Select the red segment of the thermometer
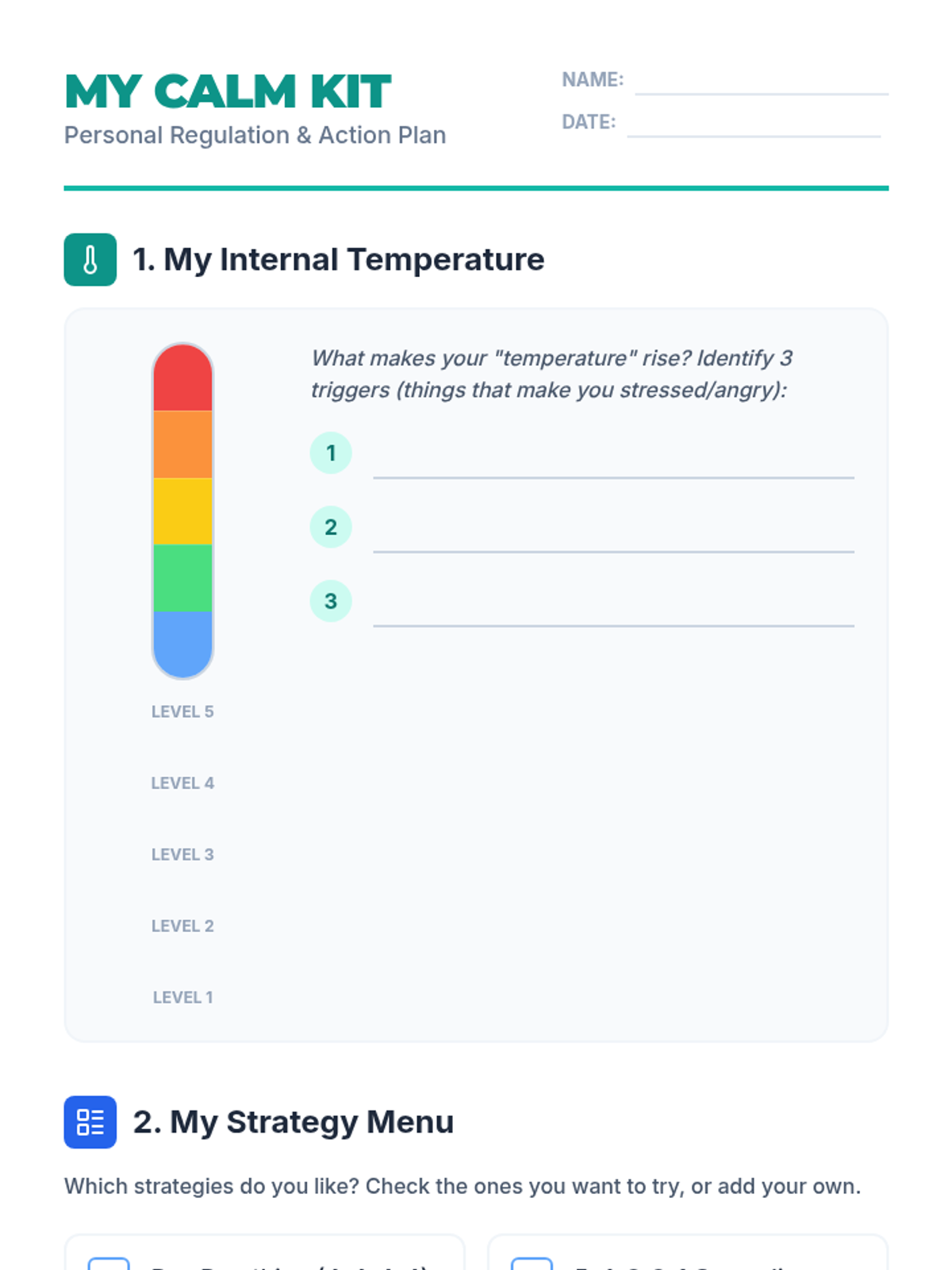The image size is (952, 1270). click(182, 378)
